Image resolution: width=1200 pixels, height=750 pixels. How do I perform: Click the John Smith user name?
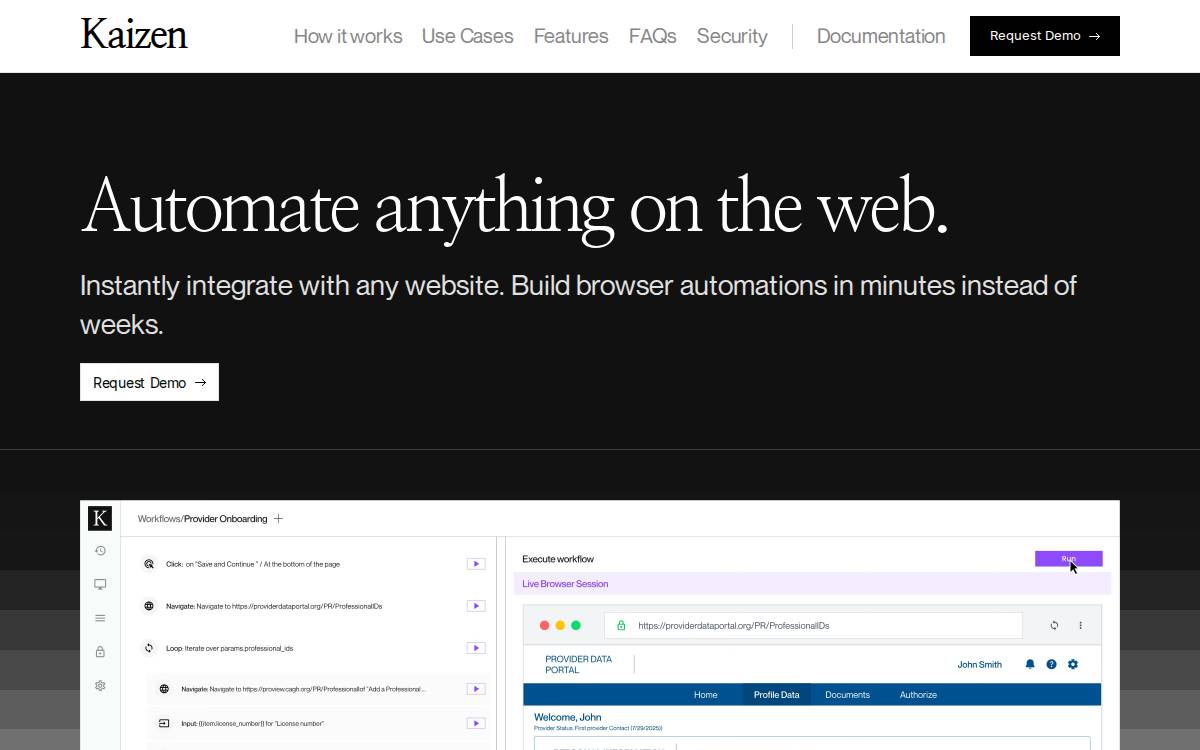click(980, 664)
